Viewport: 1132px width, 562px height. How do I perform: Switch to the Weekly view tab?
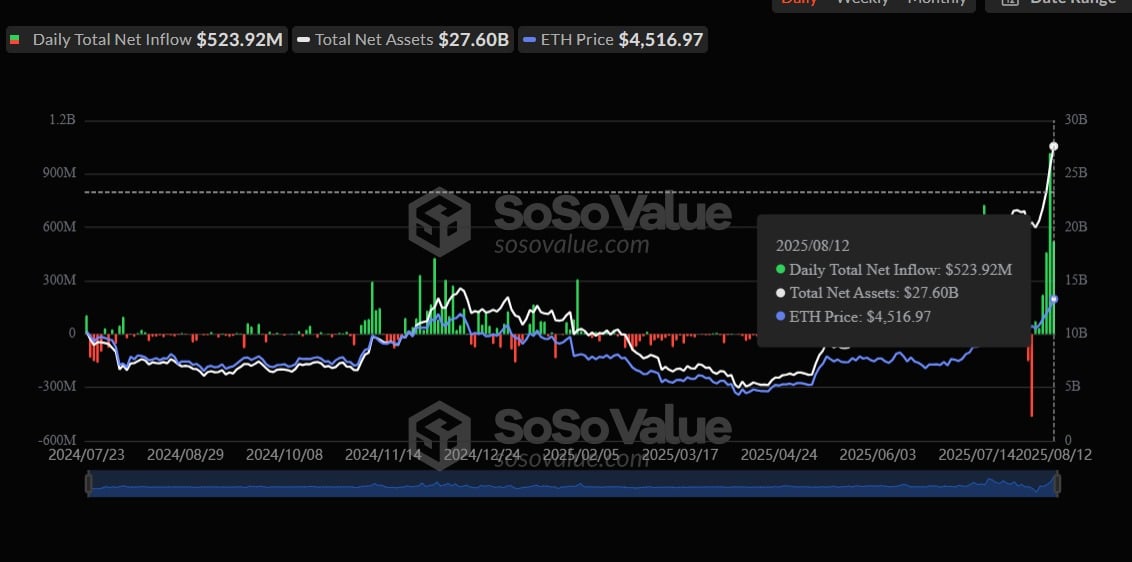click(x=862, y=3)
